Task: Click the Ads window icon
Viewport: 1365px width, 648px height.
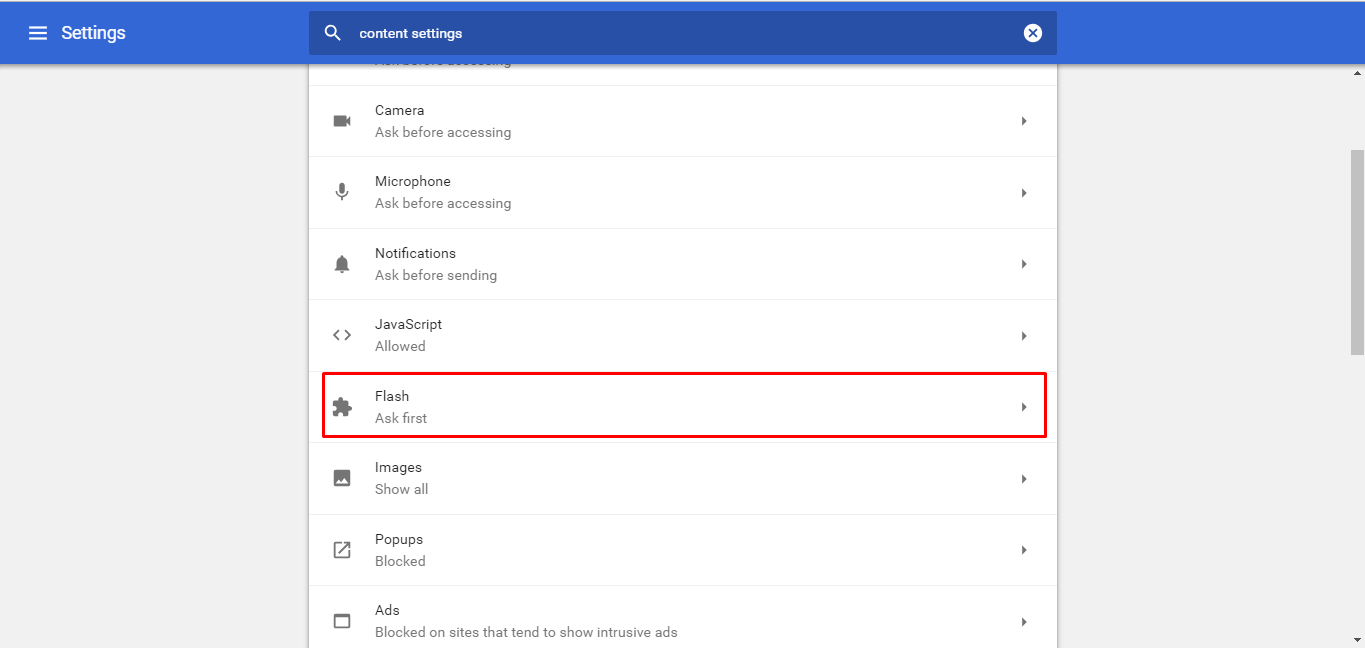Action: pos(342,621)
